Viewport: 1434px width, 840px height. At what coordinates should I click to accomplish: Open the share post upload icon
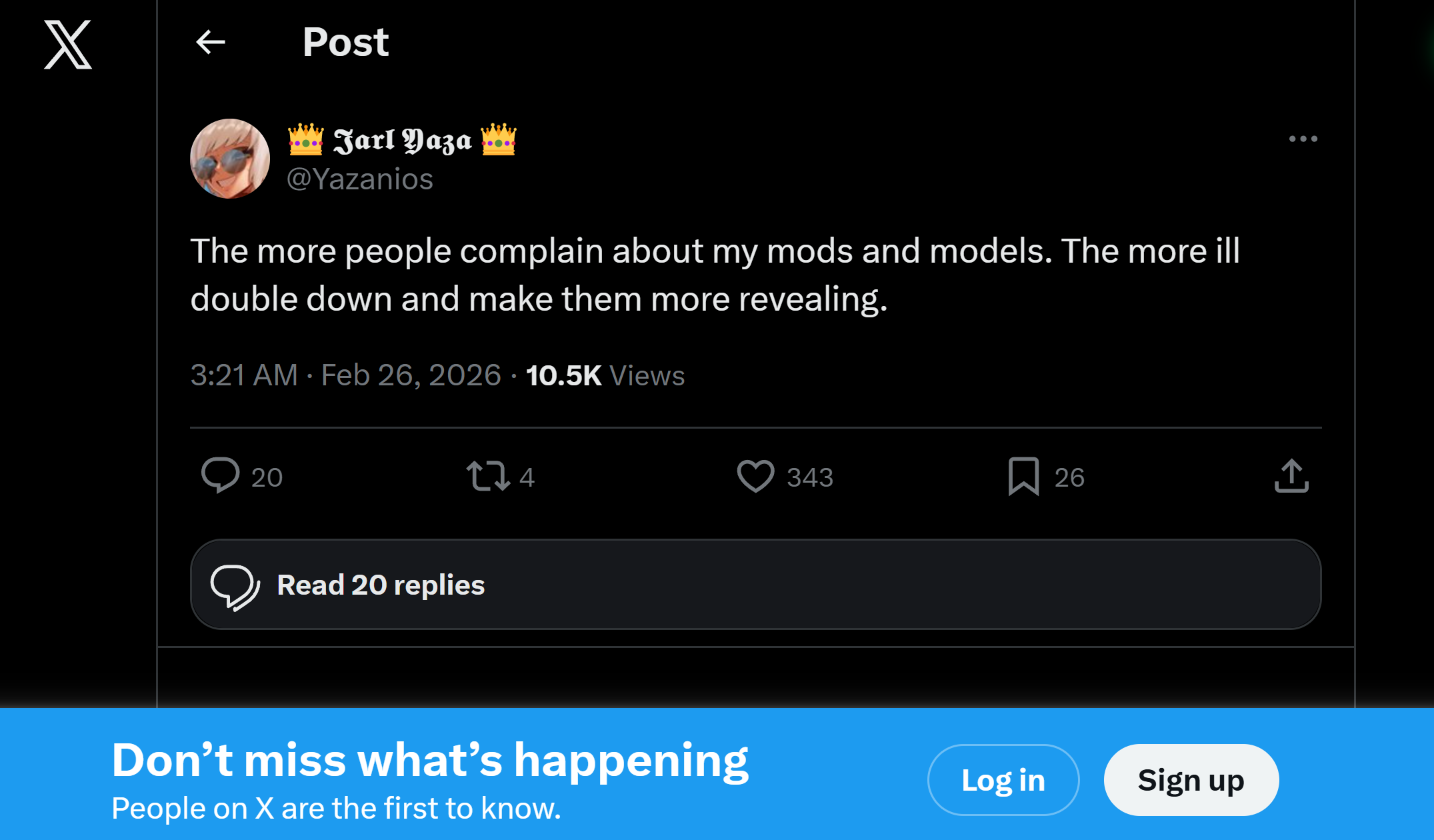tap(1291, 477)
